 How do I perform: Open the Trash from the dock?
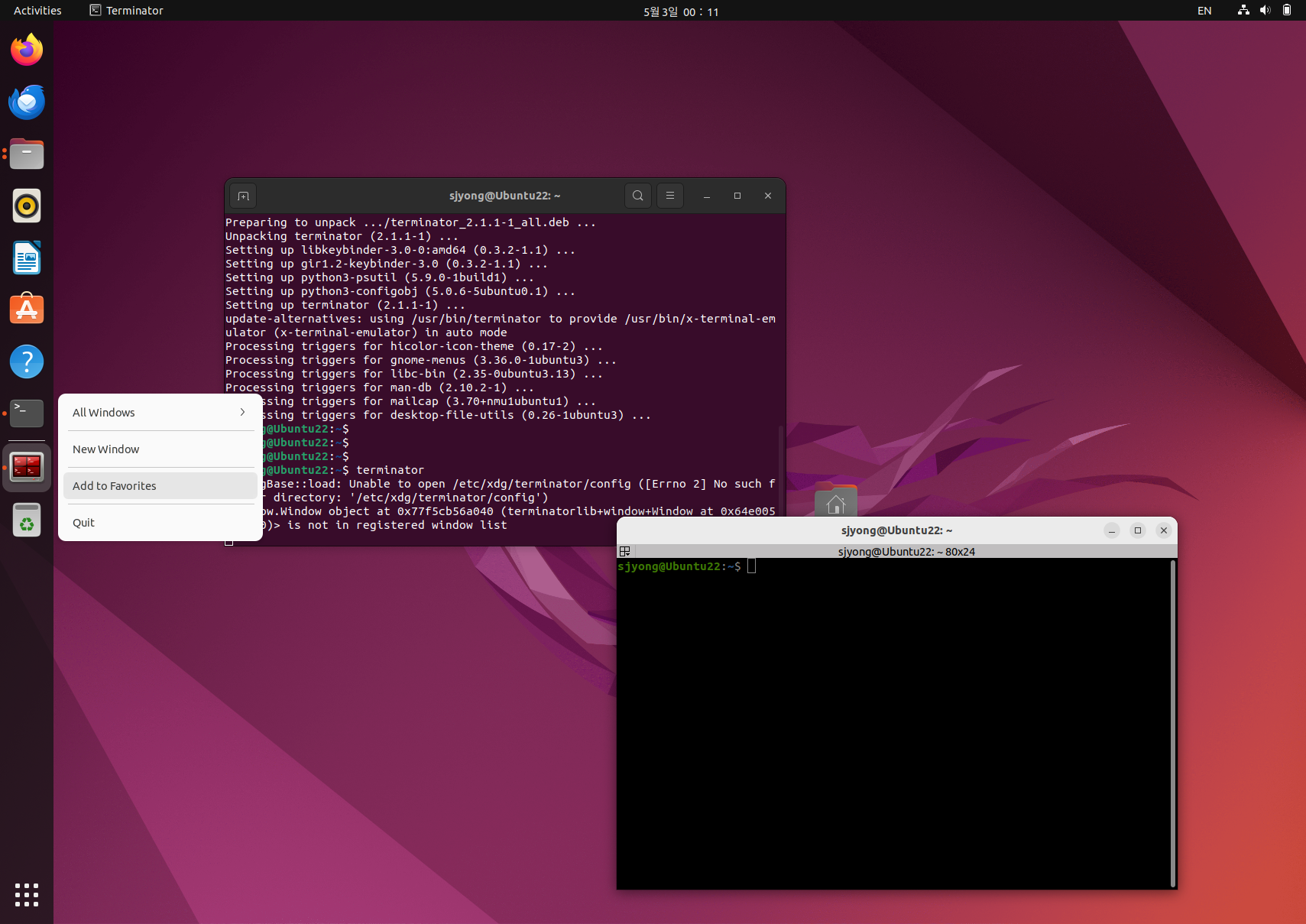pyautogui.click(x=27, y=520)
